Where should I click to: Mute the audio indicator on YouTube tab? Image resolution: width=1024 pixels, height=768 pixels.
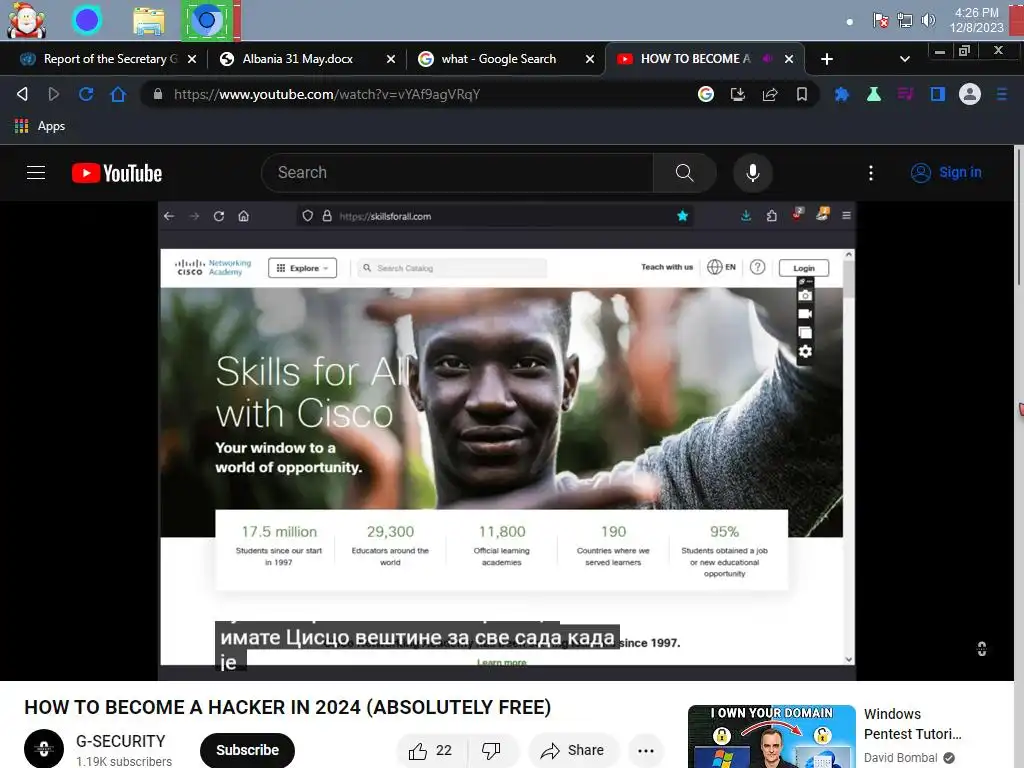(x=768, y=59)
